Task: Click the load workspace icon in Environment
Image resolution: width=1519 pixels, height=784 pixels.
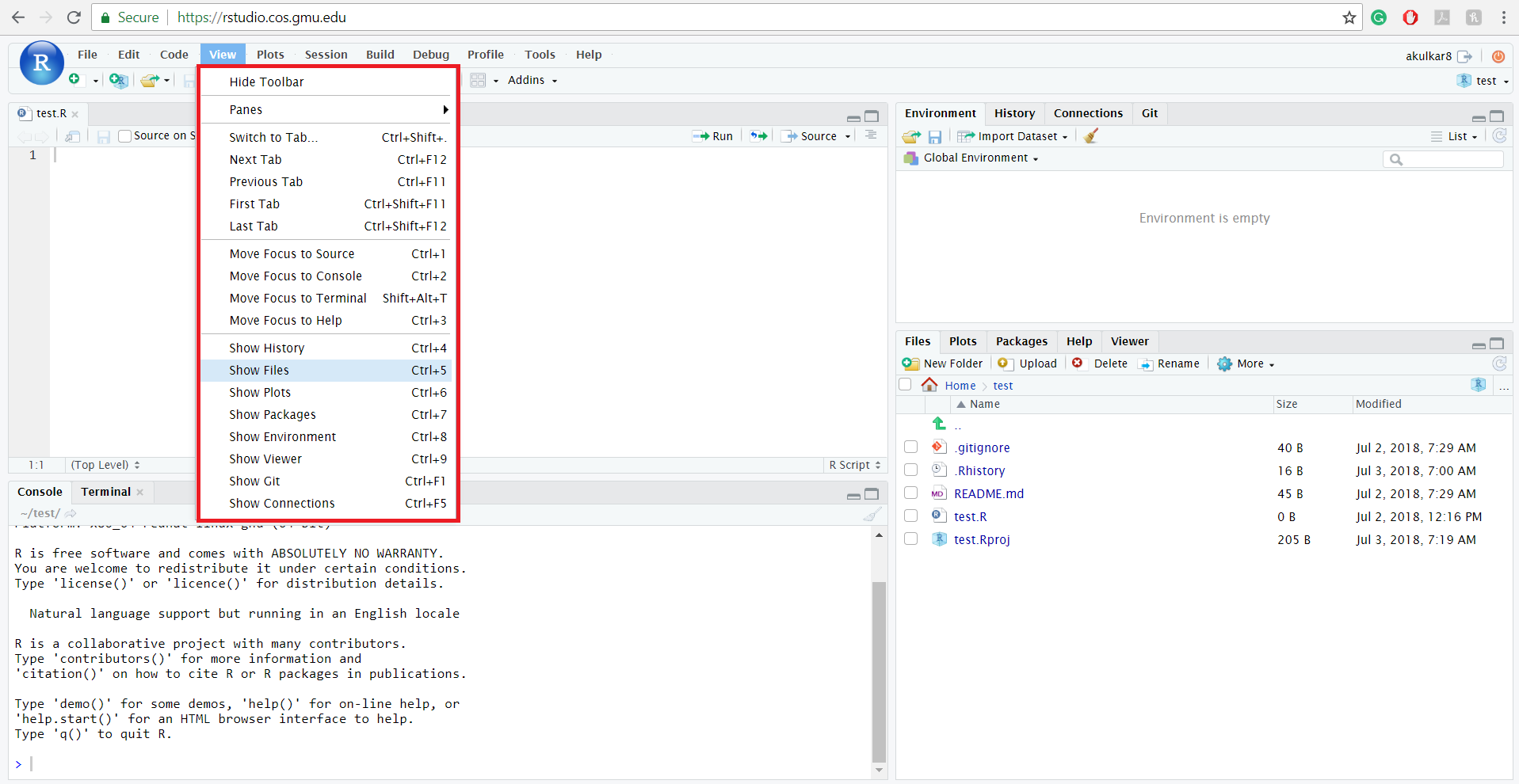Action: 912,136
